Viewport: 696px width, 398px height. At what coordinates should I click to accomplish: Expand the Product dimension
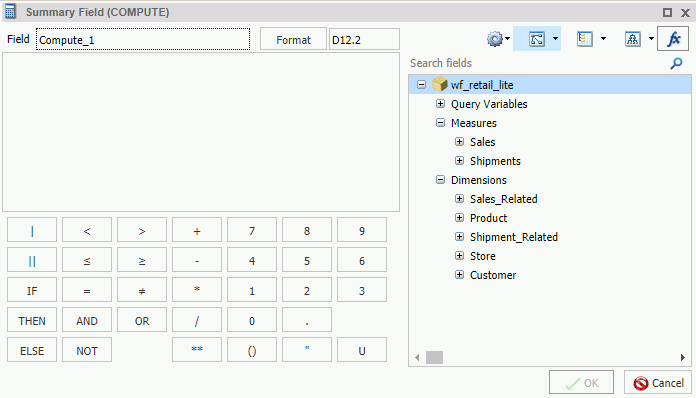pos(459,218)
